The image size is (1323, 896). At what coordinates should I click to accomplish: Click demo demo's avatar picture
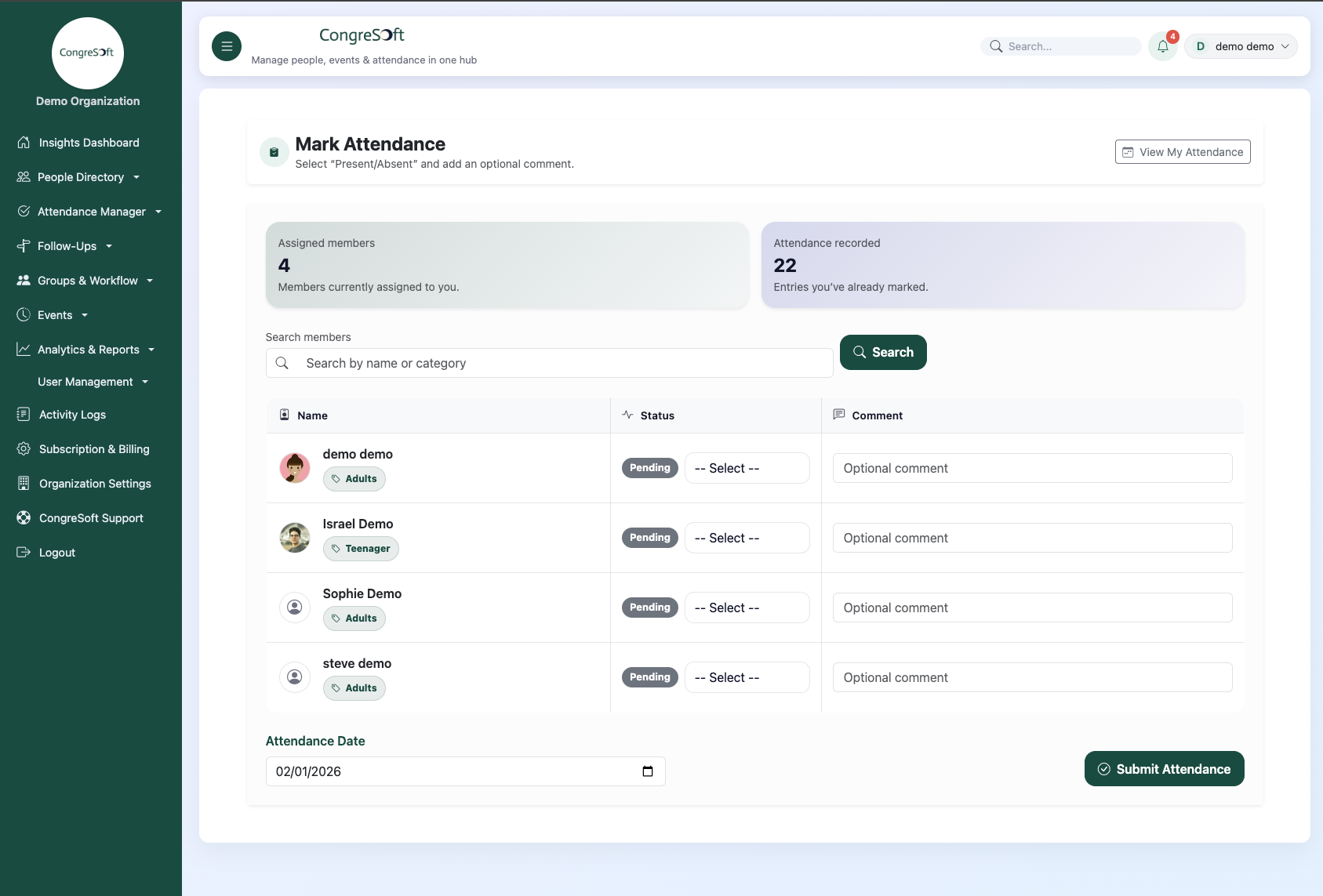coord(295,468)
